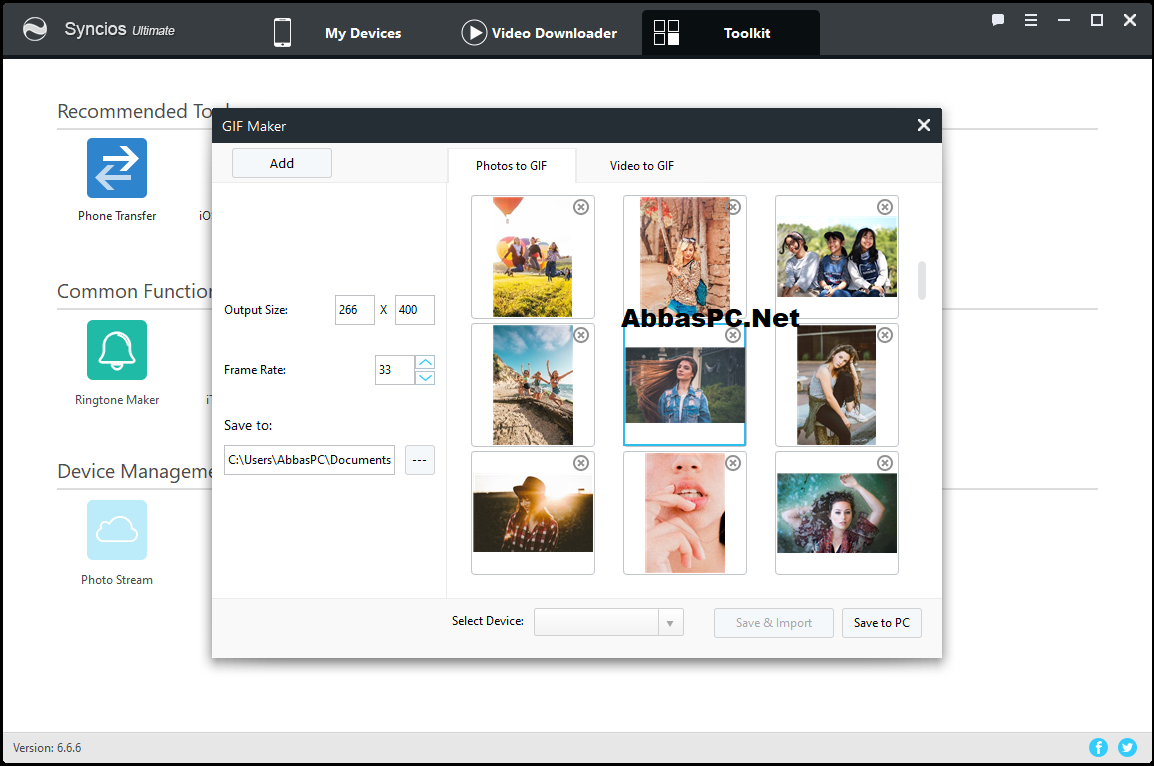Increase the frame rate value
This screenshot has width=1154, height=766.
[425, 362]
